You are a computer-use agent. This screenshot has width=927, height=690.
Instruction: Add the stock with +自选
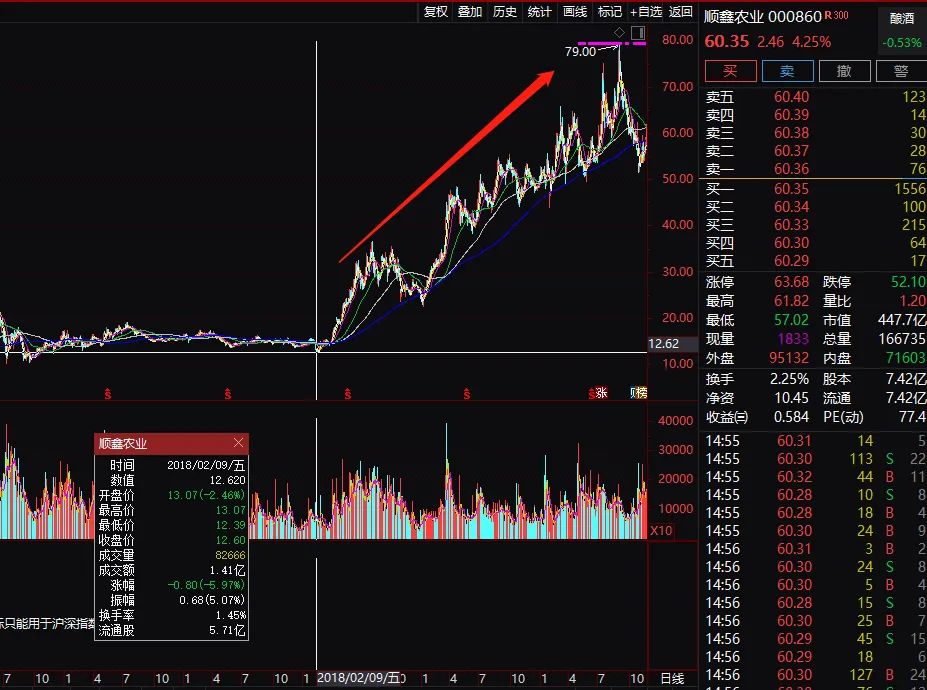tap(645, 12)
